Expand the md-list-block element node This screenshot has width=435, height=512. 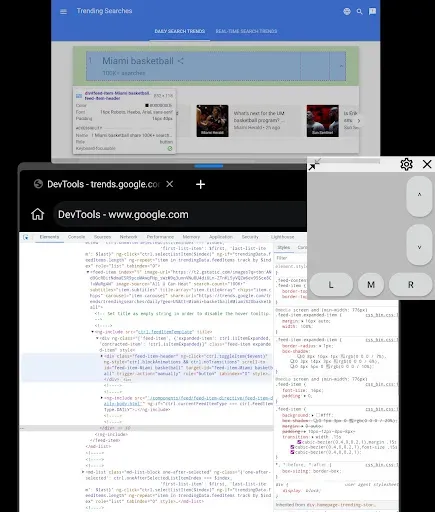click(x=83, y=472)
